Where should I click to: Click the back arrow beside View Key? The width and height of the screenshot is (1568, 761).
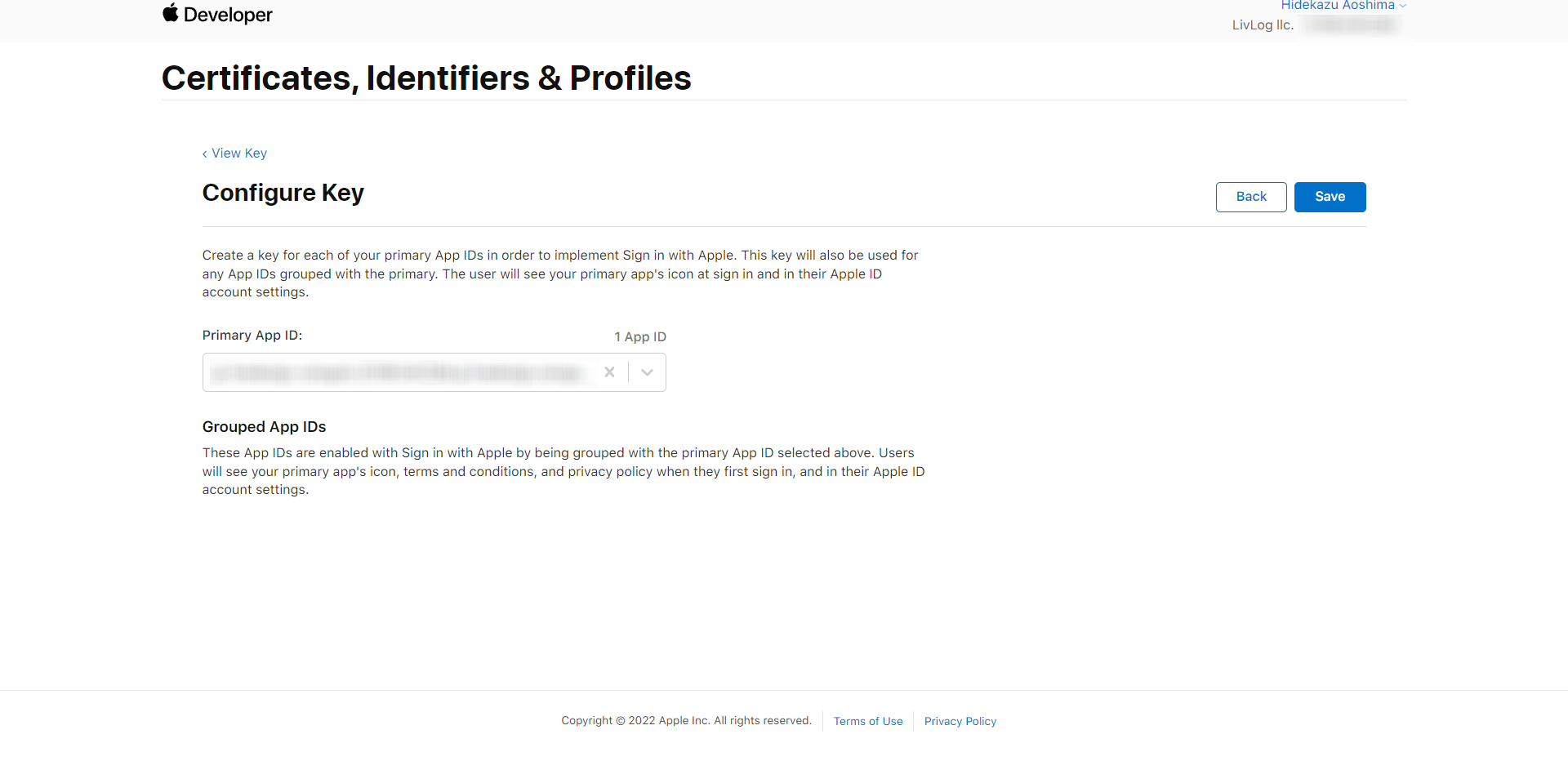(205, 154)
